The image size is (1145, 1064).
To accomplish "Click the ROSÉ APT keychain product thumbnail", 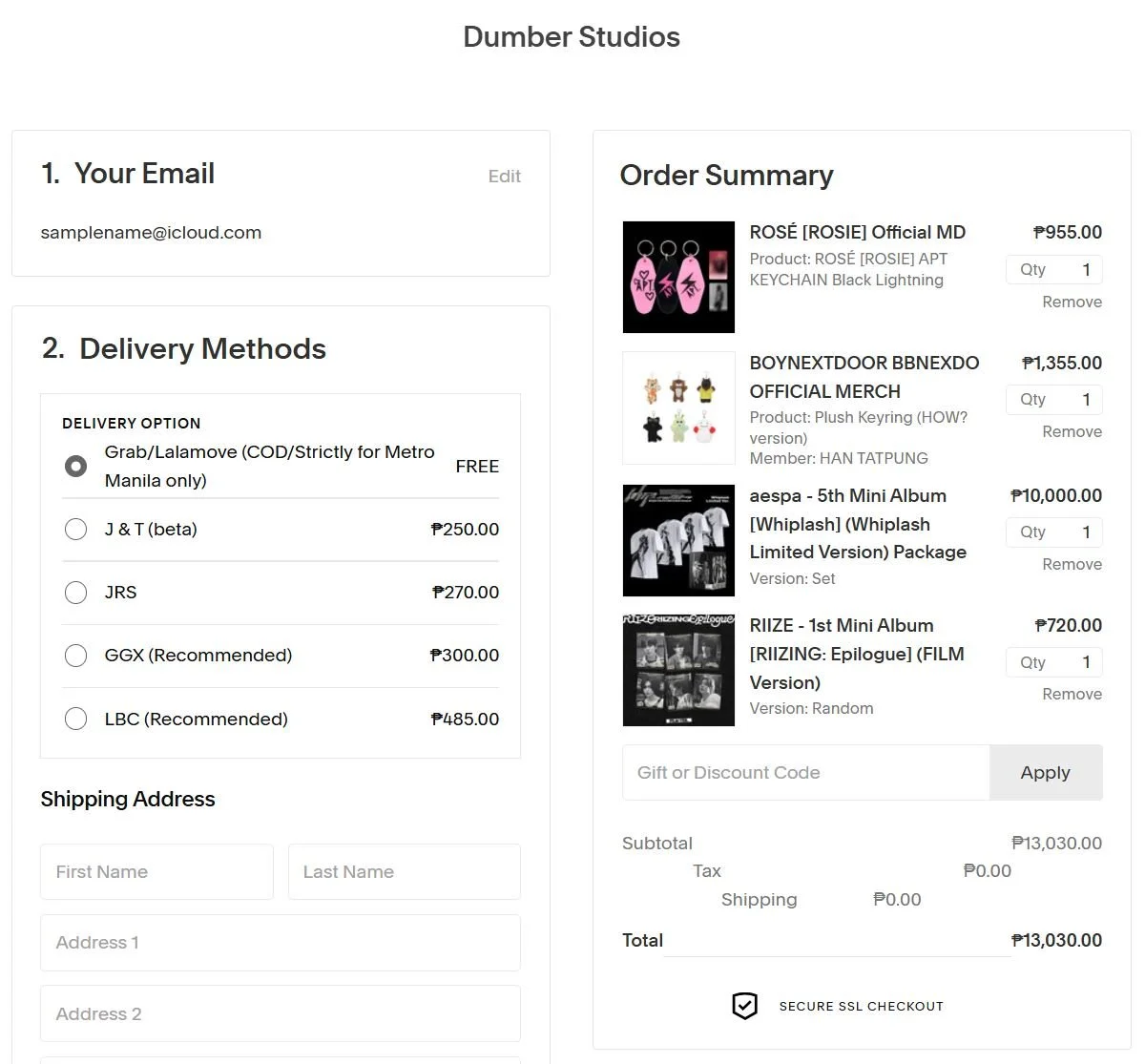I will 678,277.
